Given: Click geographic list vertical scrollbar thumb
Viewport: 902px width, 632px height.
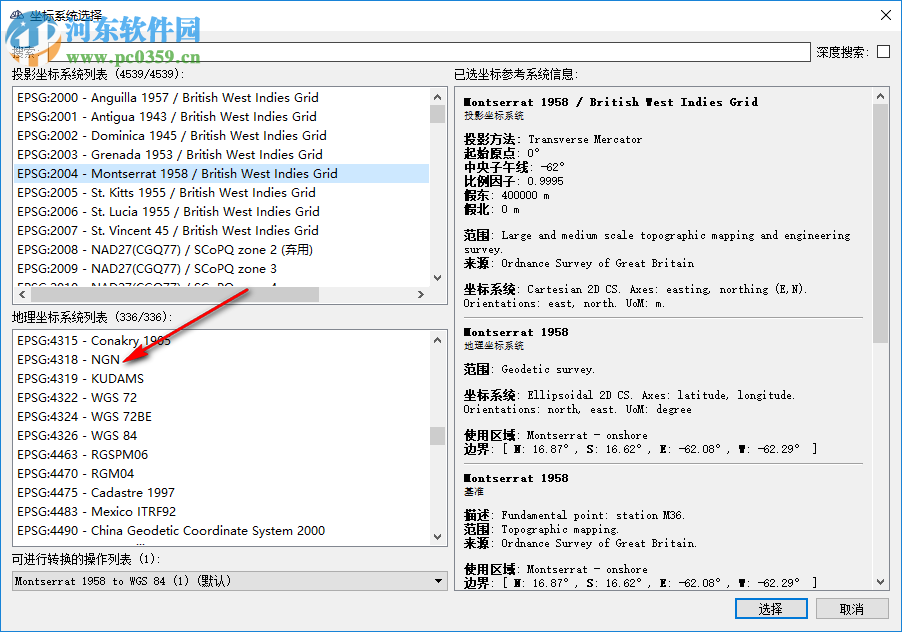Looking at the screenshot, I should (437, 436).
